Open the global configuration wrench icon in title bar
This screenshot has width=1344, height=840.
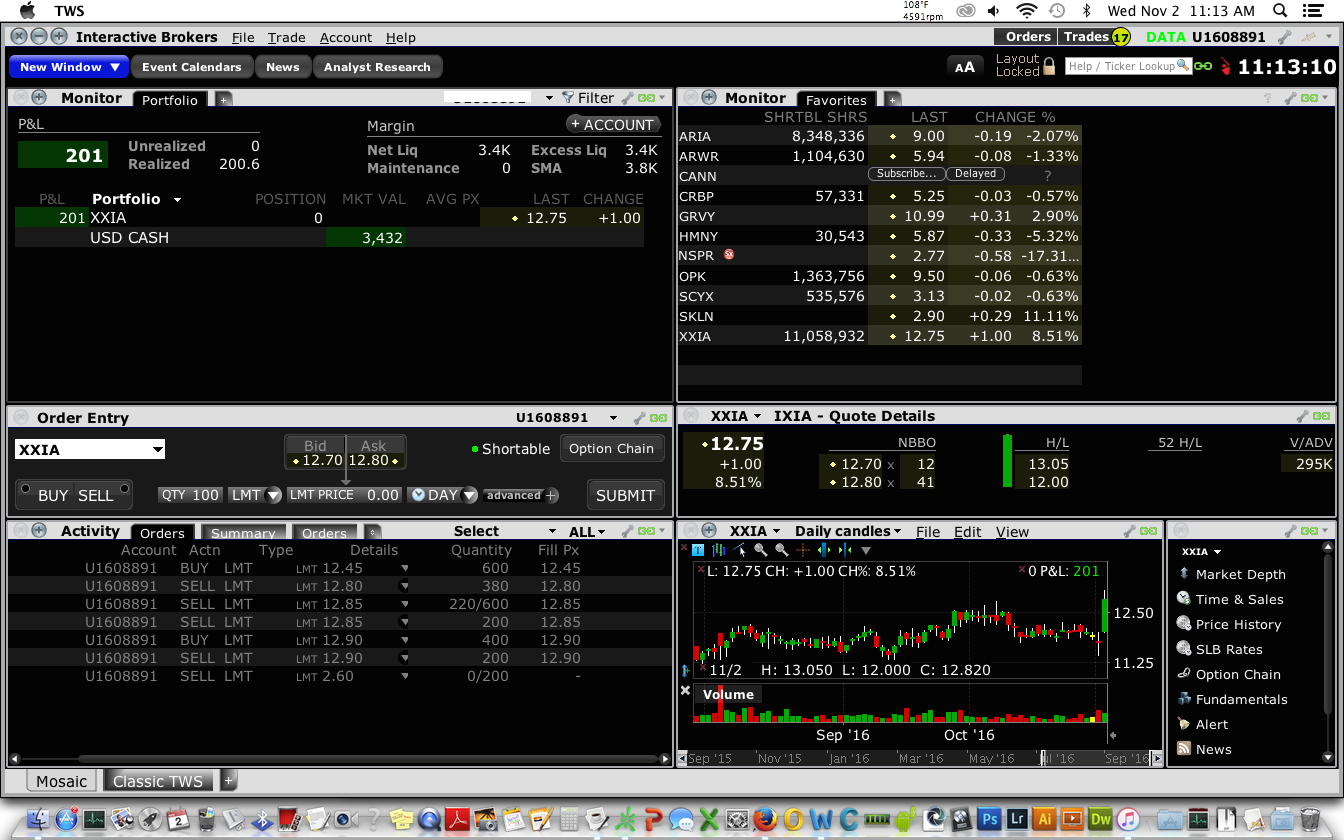tap(1287, 37)
